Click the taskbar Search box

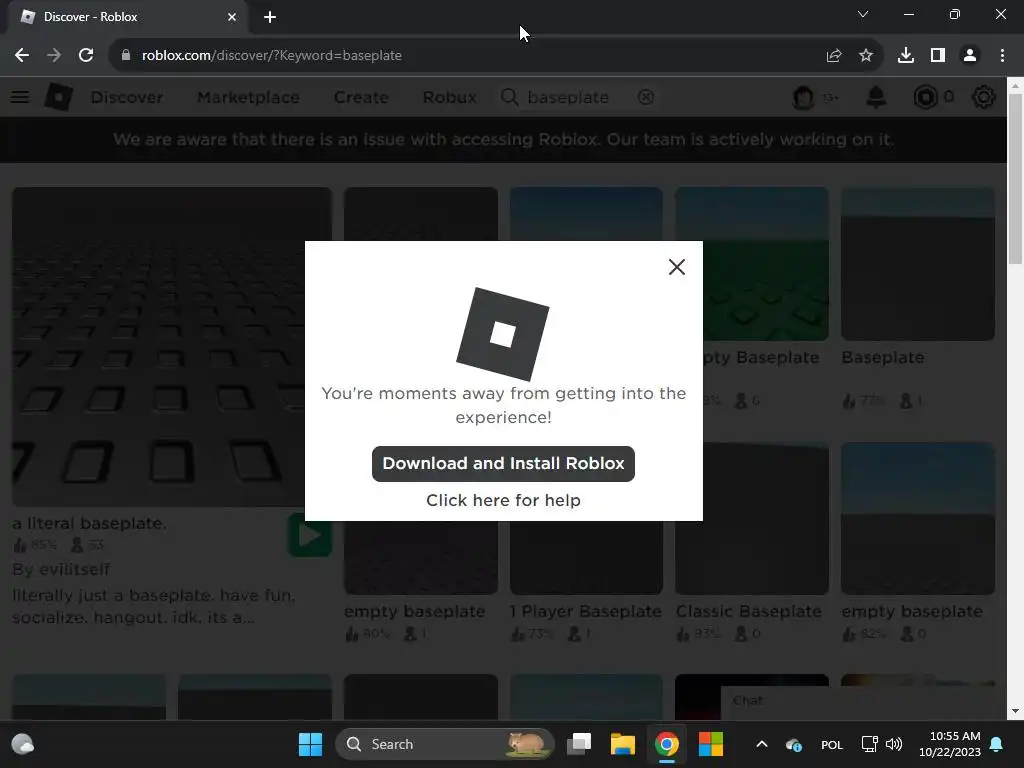(445, 744)
